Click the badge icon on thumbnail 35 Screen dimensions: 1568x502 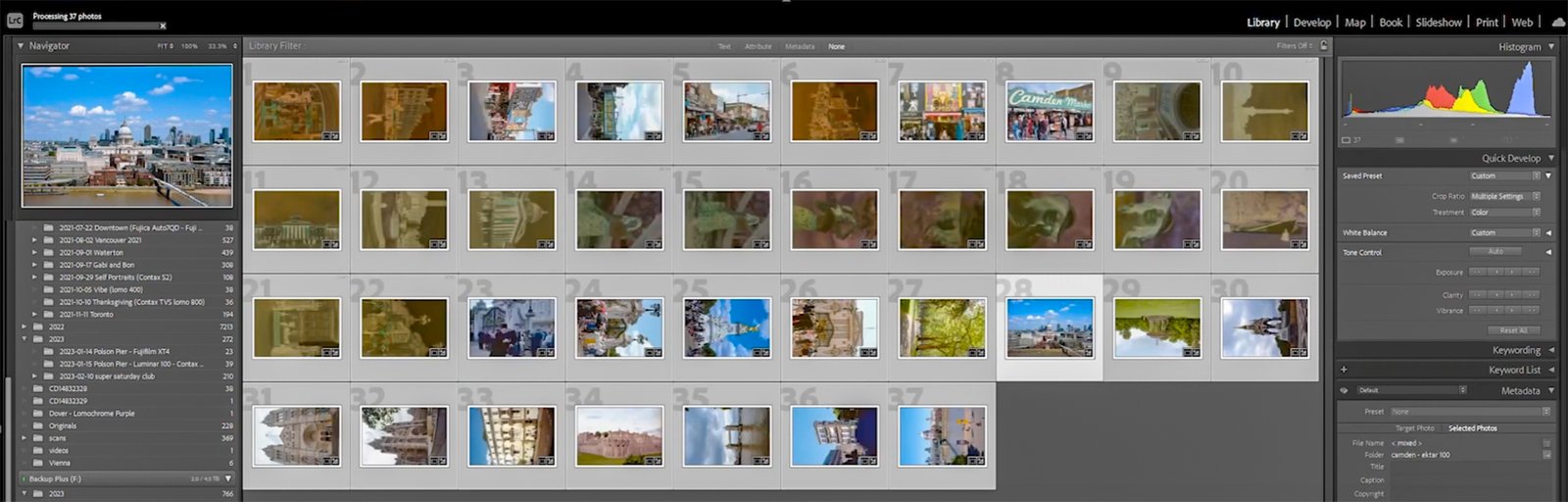[760, 460]
